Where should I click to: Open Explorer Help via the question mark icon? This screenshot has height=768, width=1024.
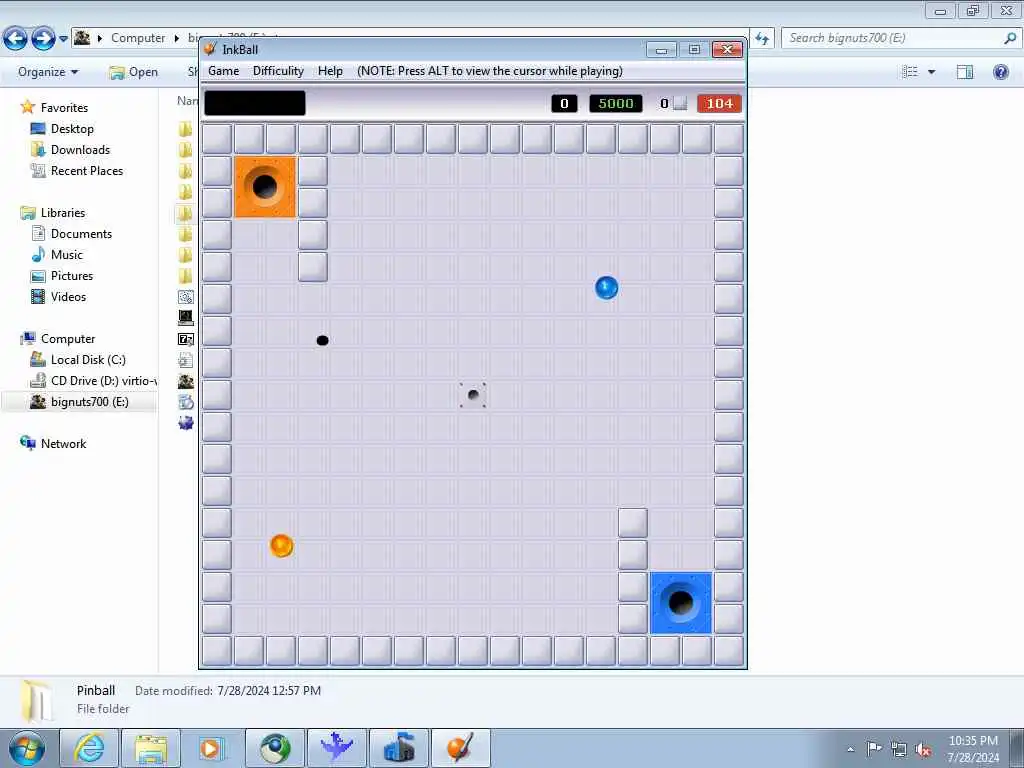pos(1000,71)
